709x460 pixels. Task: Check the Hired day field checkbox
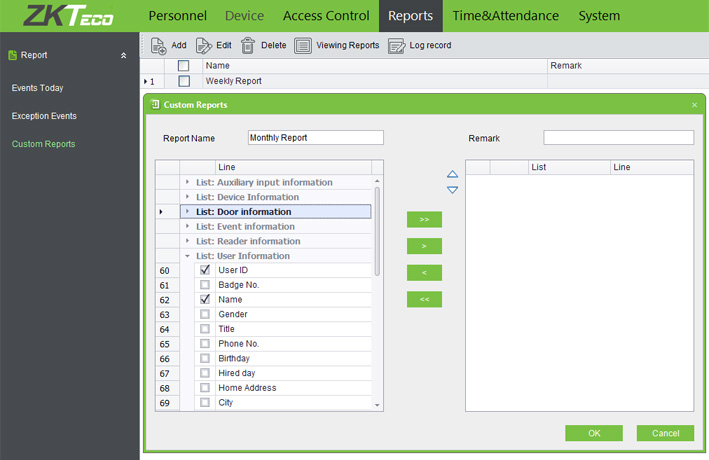click(205, 373)
